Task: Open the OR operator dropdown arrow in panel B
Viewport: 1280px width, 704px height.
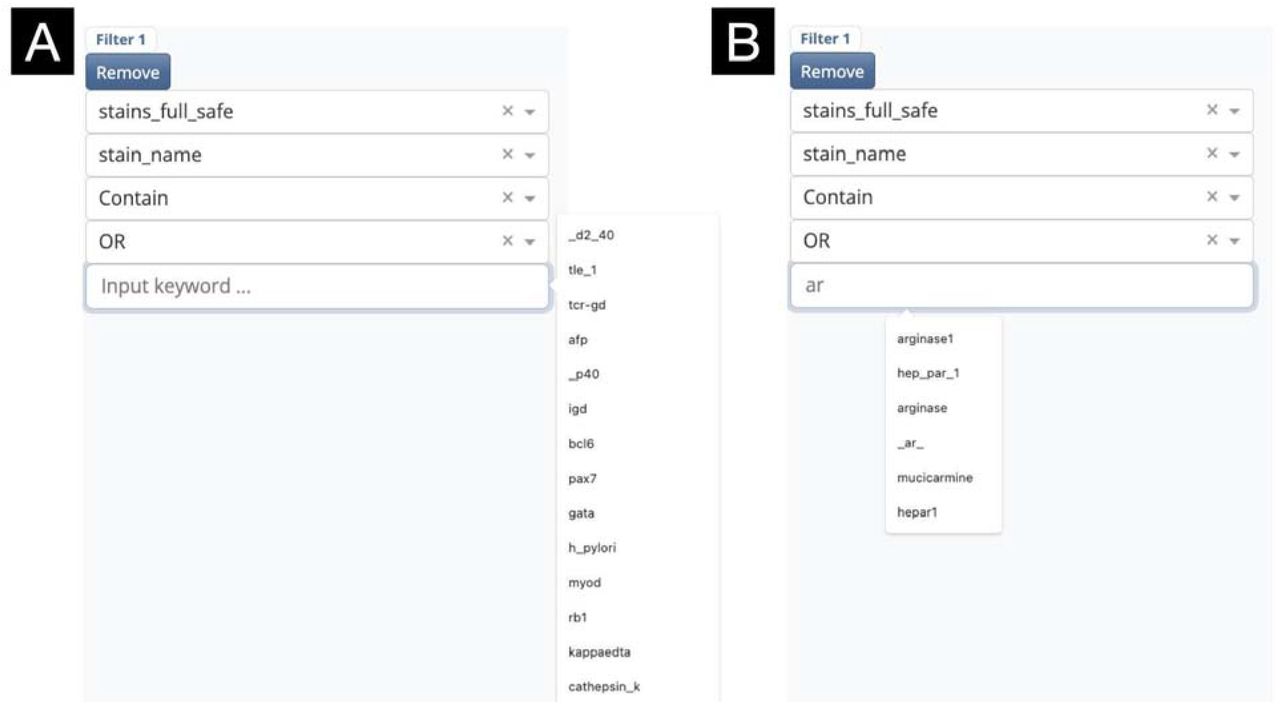Action: point(1235,241)
